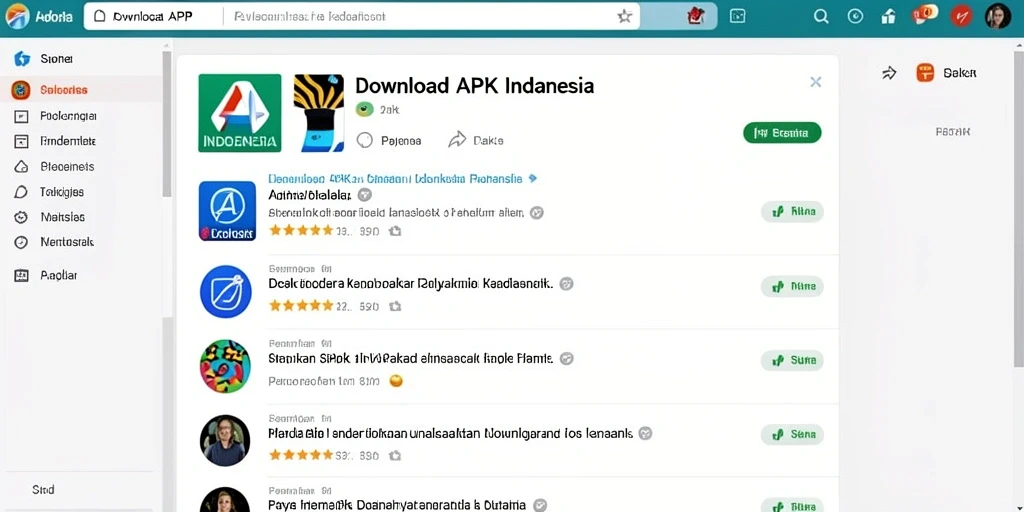Viewport: 1024px width, 512px height.
Task: Click the striped bottle app thumbnail
Action: (x=319, y=113)
